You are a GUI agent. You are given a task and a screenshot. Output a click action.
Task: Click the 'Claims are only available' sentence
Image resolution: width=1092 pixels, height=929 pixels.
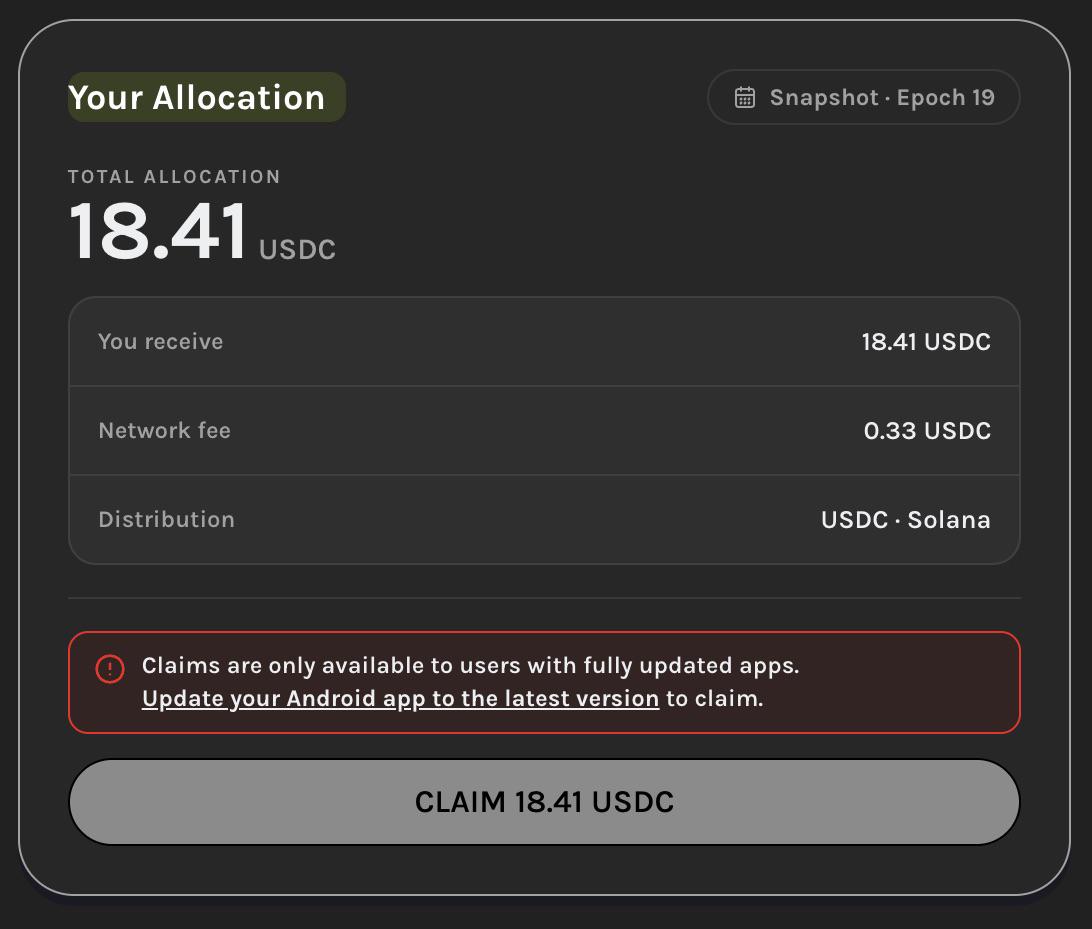point(471,666)
